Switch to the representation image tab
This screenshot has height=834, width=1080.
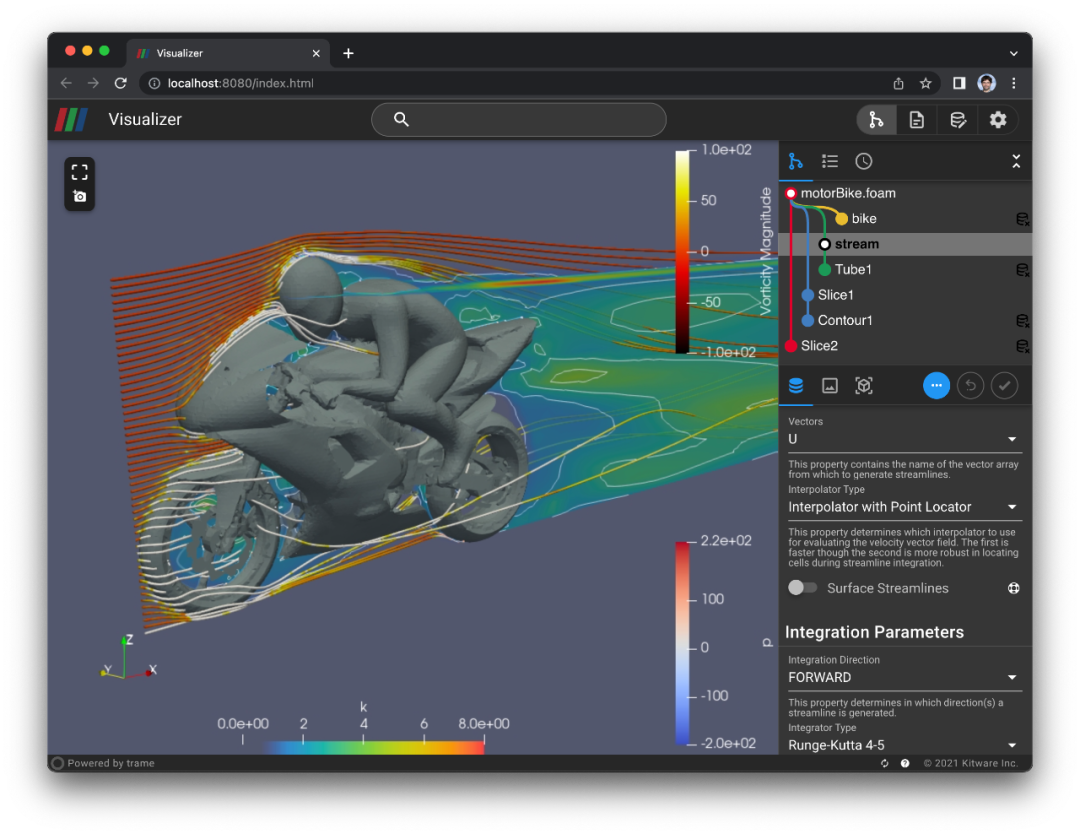click(x=829, y=386)
